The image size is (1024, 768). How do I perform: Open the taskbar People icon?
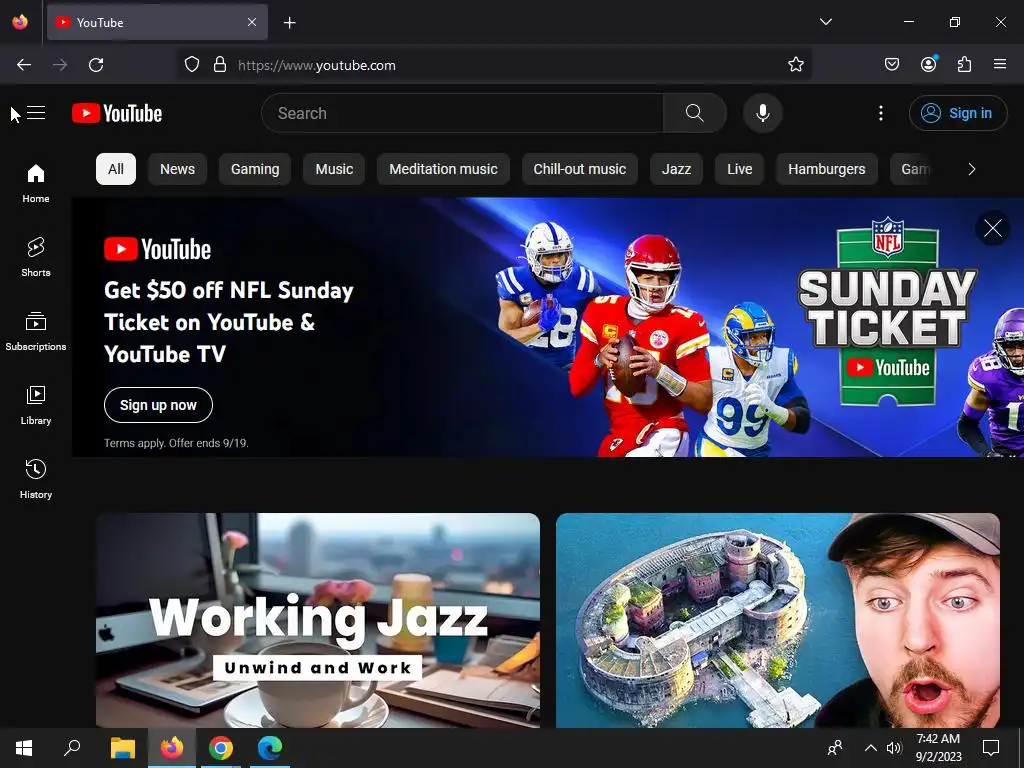835,748
